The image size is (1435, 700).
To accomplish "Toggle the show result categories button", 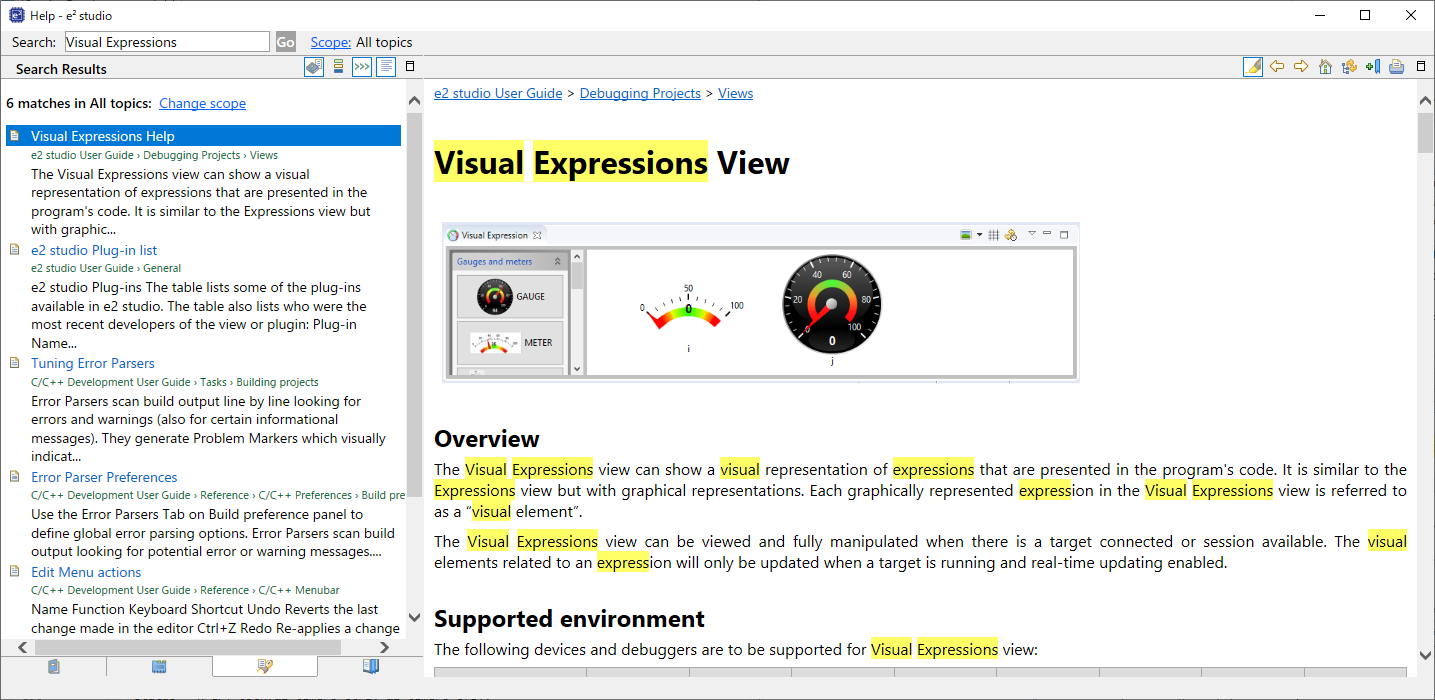I will point(314,67).
